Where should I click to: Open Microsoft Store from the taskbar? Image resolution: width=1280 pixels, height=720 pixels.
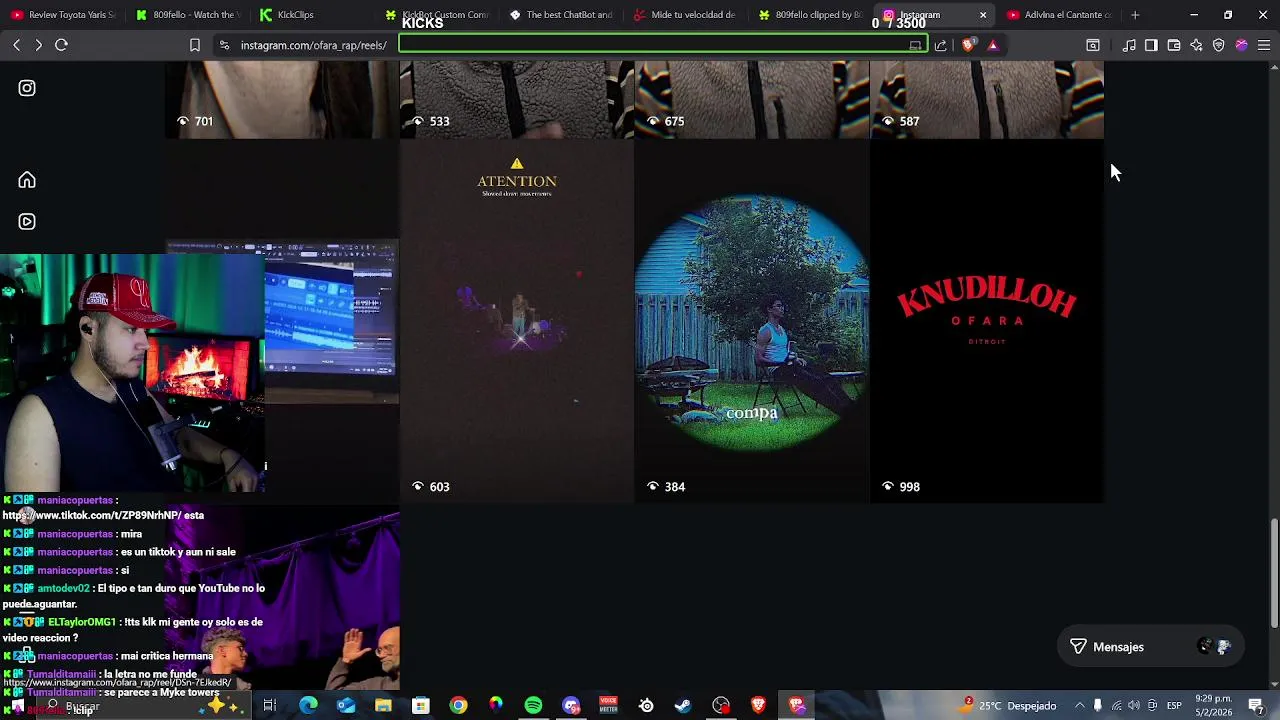421,706
